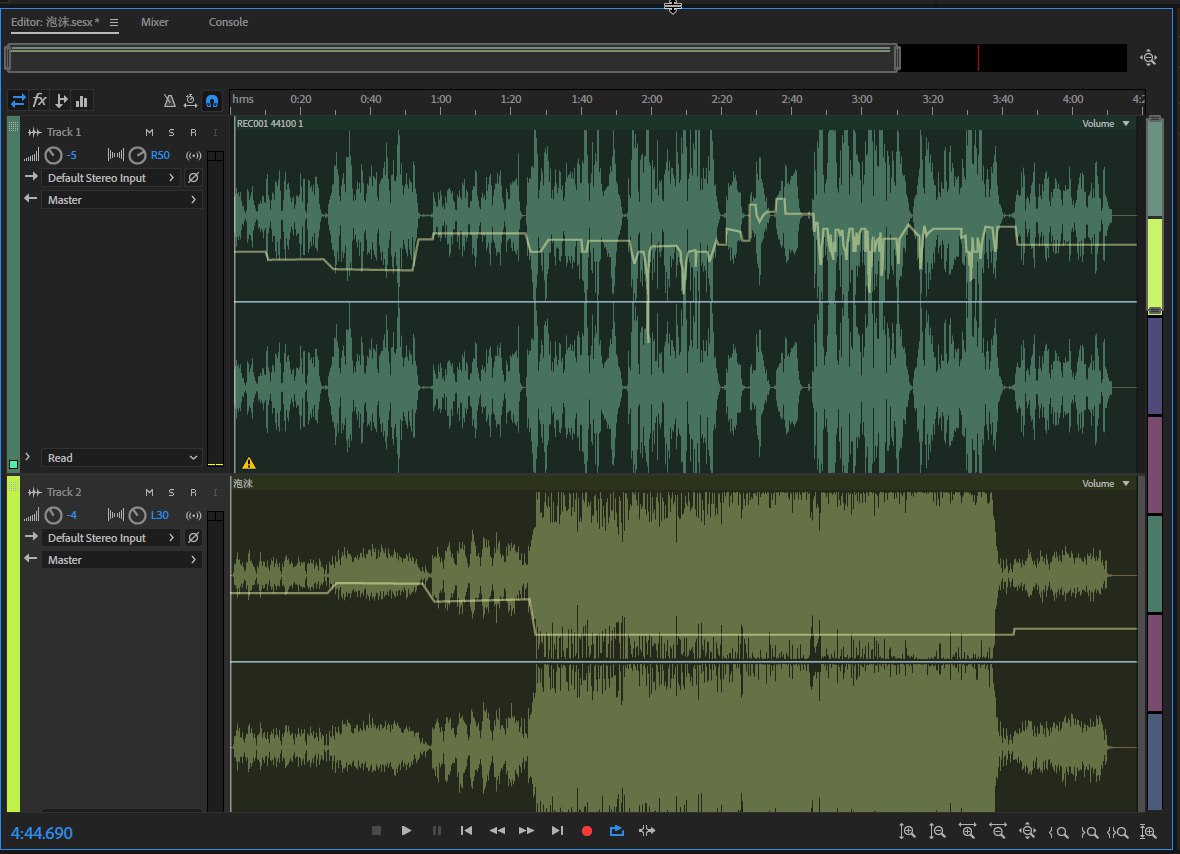Click the red Record button
This screenshot has height=854, width=1180.
pyautogui.click(x=587, y=830)
